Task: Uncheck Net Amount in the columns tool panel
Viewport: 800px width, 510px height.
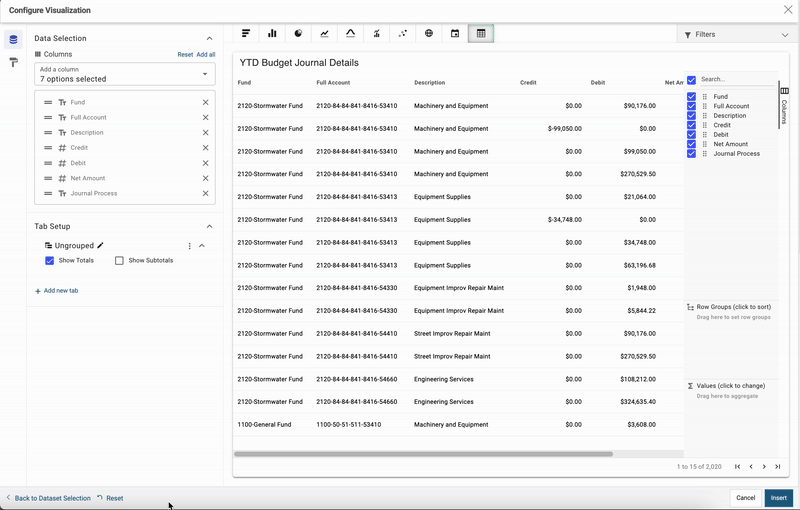Action: pos(691,144)
